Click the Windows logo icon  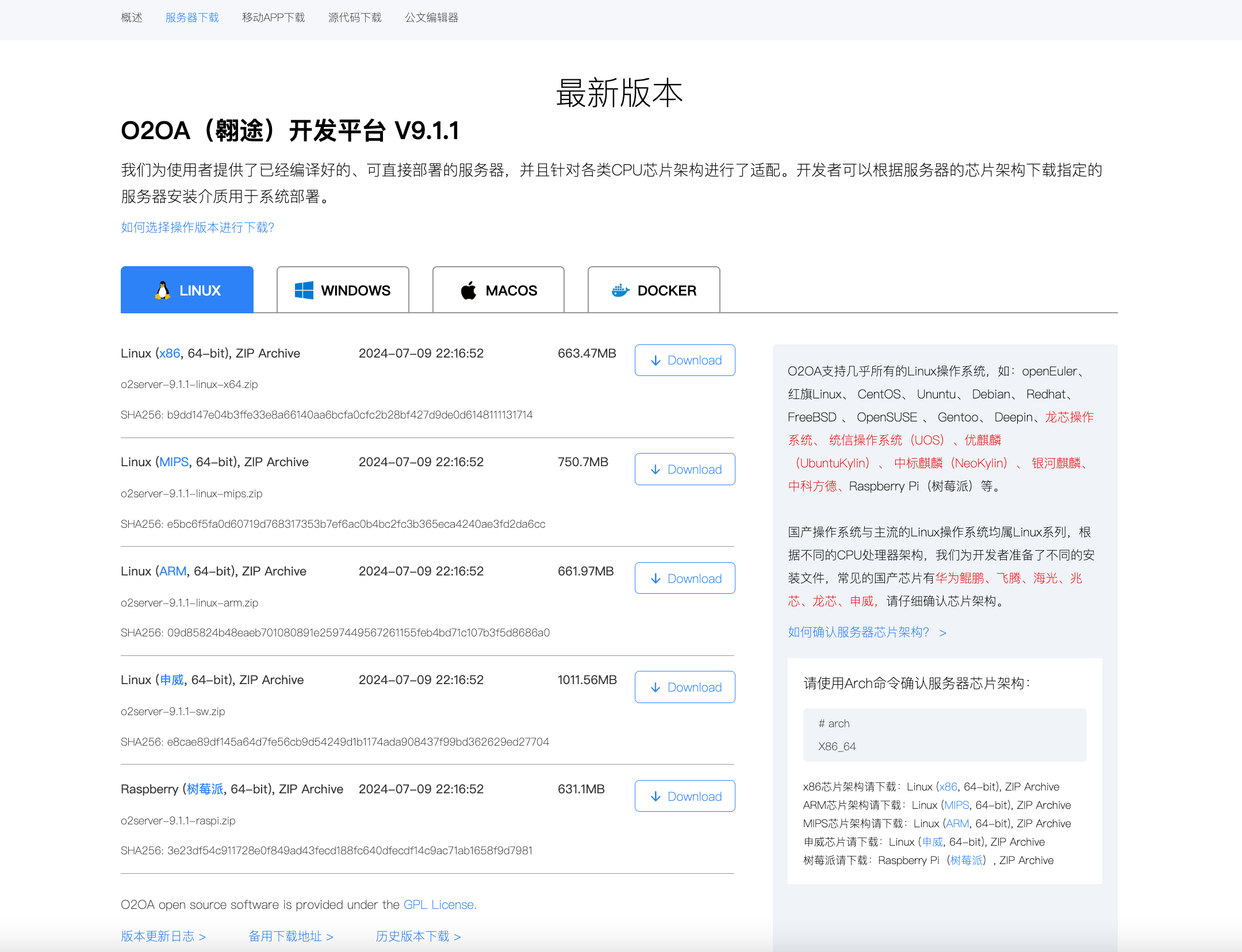pos(303,290)
